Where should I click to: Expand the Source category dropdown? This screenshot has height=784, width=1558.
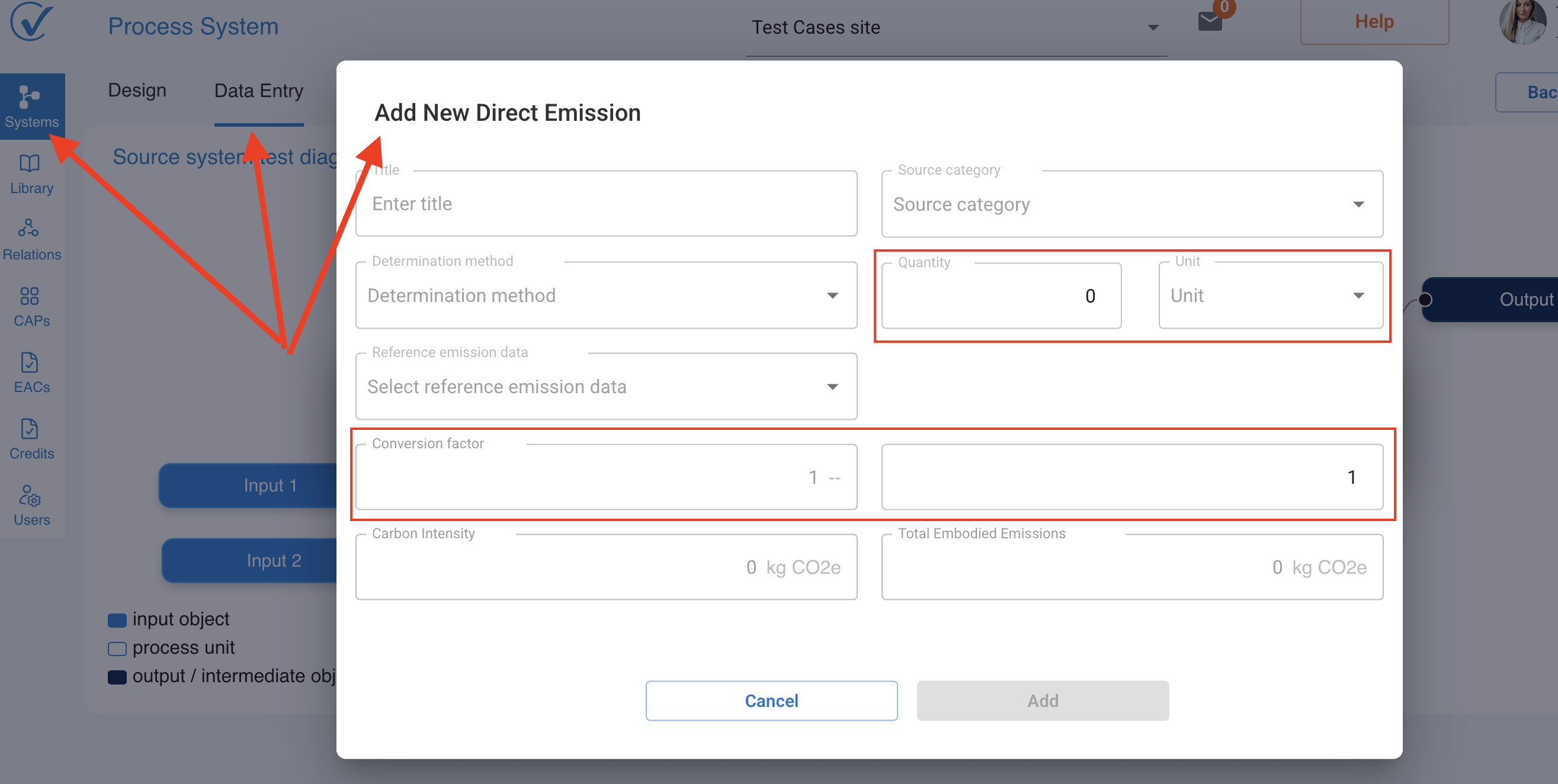(x=1131, y=204)
